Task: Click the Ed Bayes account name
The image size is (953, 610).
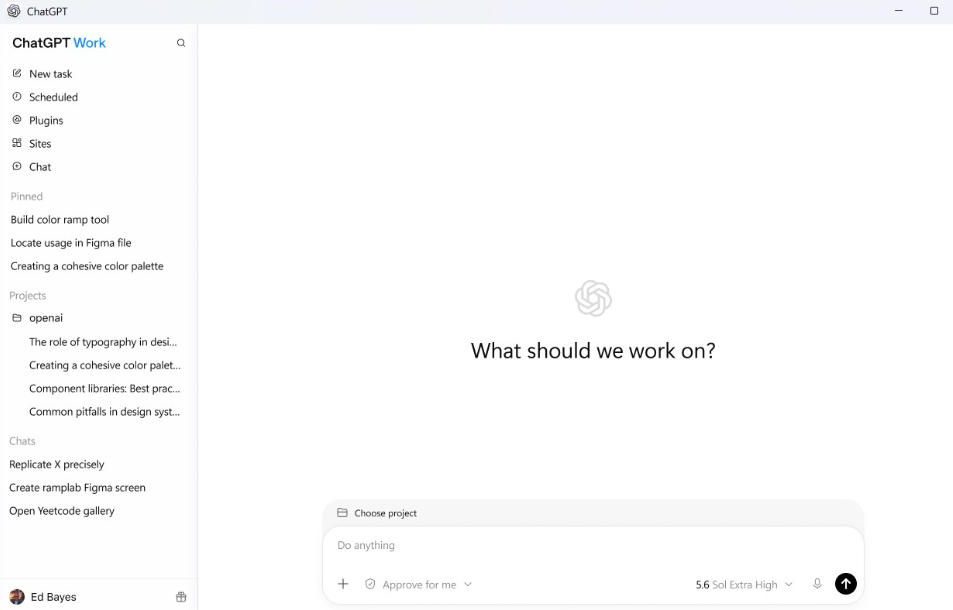Action: [53, 597]
